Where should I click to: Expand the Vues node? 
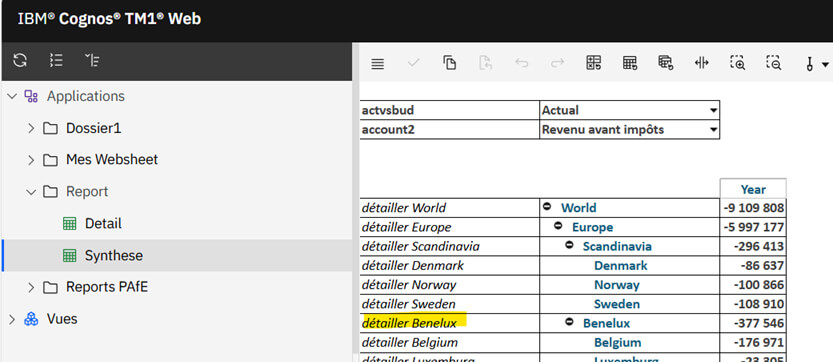(12, 319)
